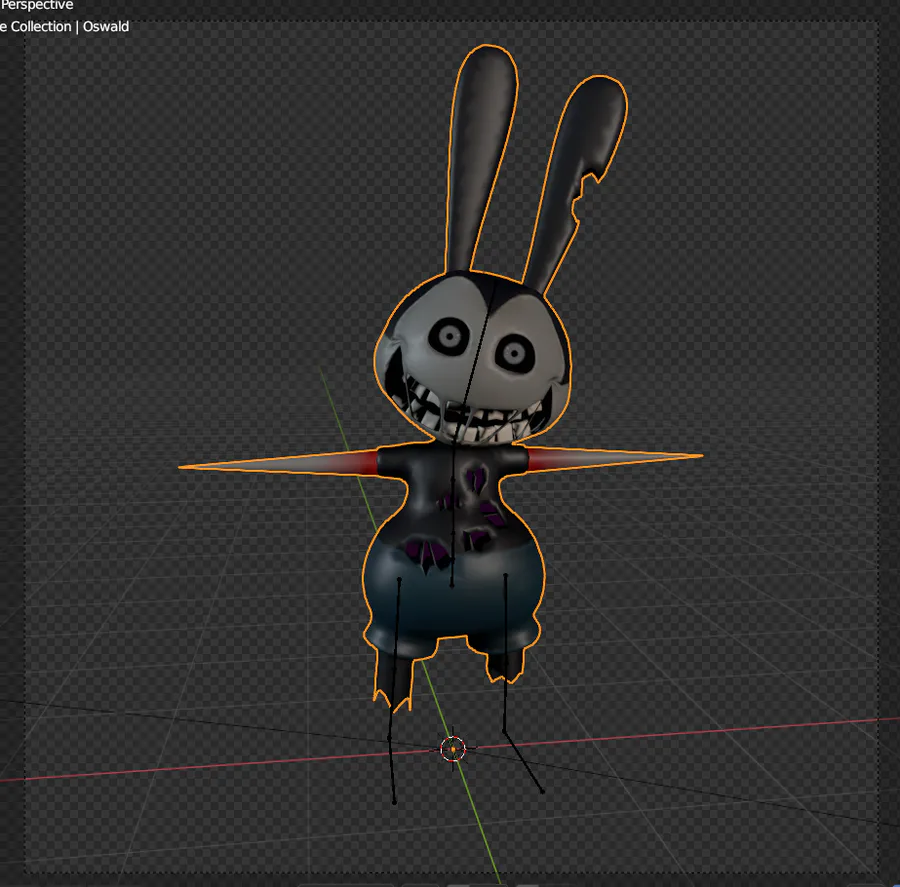
Task: Select the rabbit's blue shorts
Action: click(x=452, y=597)
